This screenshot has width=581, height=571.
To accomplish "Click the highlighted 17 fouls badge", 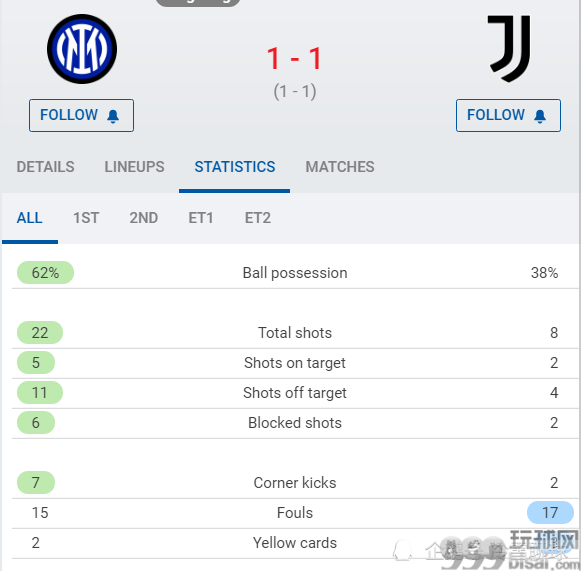I will tap(550, 513).
